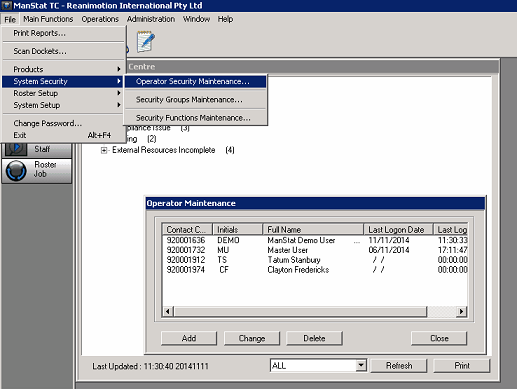Expand the External Resources Incomplete tree node
The image size is (517, 391).
104,151
